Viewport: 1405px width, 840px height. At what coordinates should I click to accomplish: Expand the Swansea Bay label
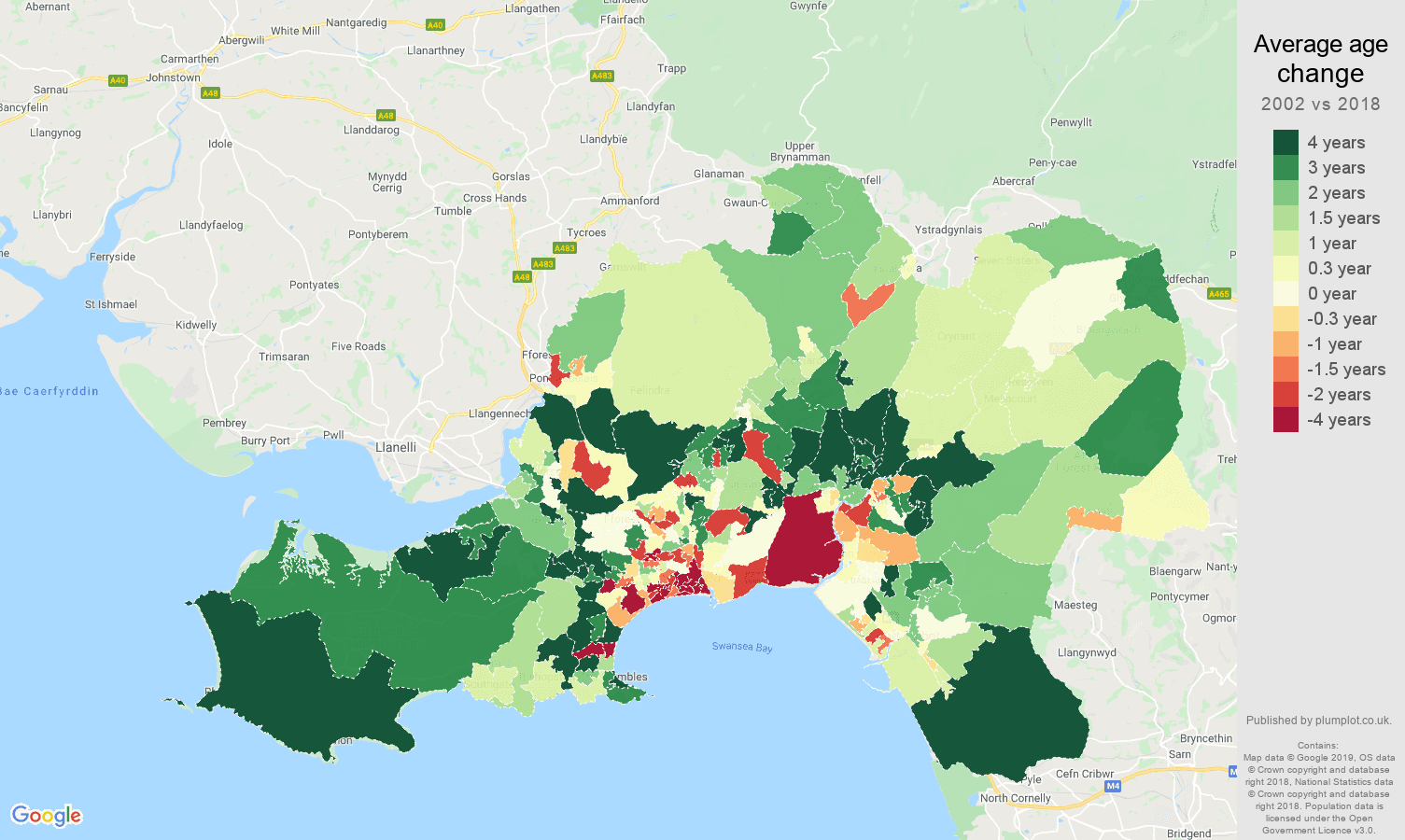[x=743, y=644]
